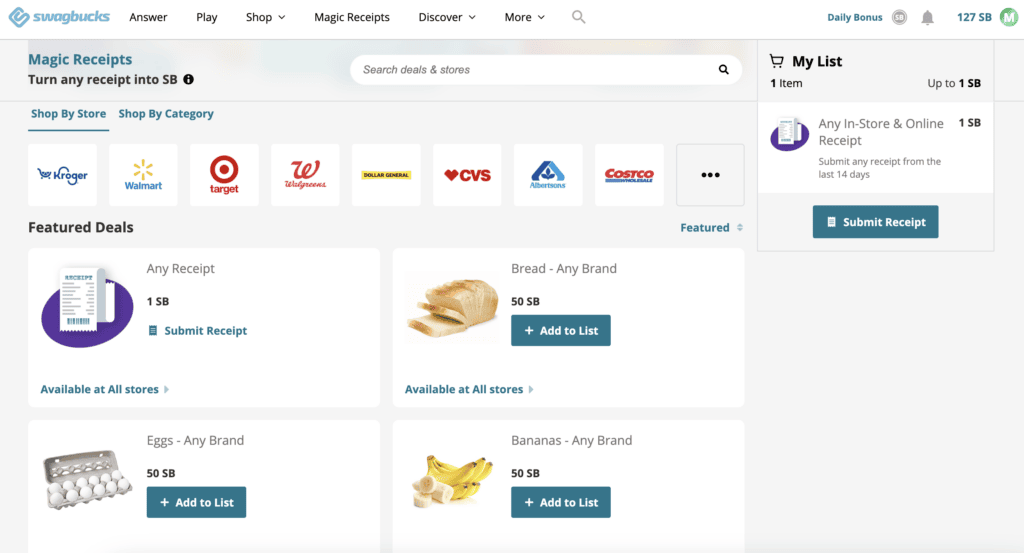The width and height of the screenshot is (1024, 553).
Task: Show more stores with the ellipsis tile
Action: [x=710, y=175]
